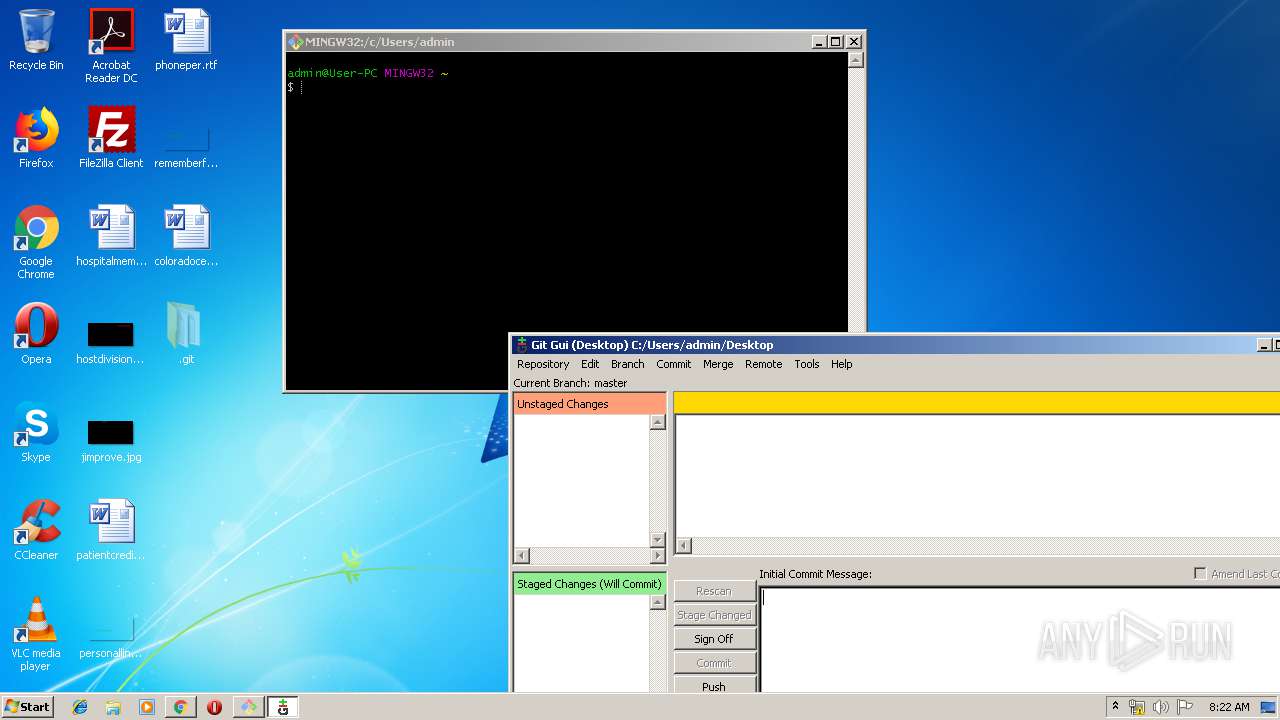
Task: Open Merge menu in Git Gui
Action: tap(718, 364)
